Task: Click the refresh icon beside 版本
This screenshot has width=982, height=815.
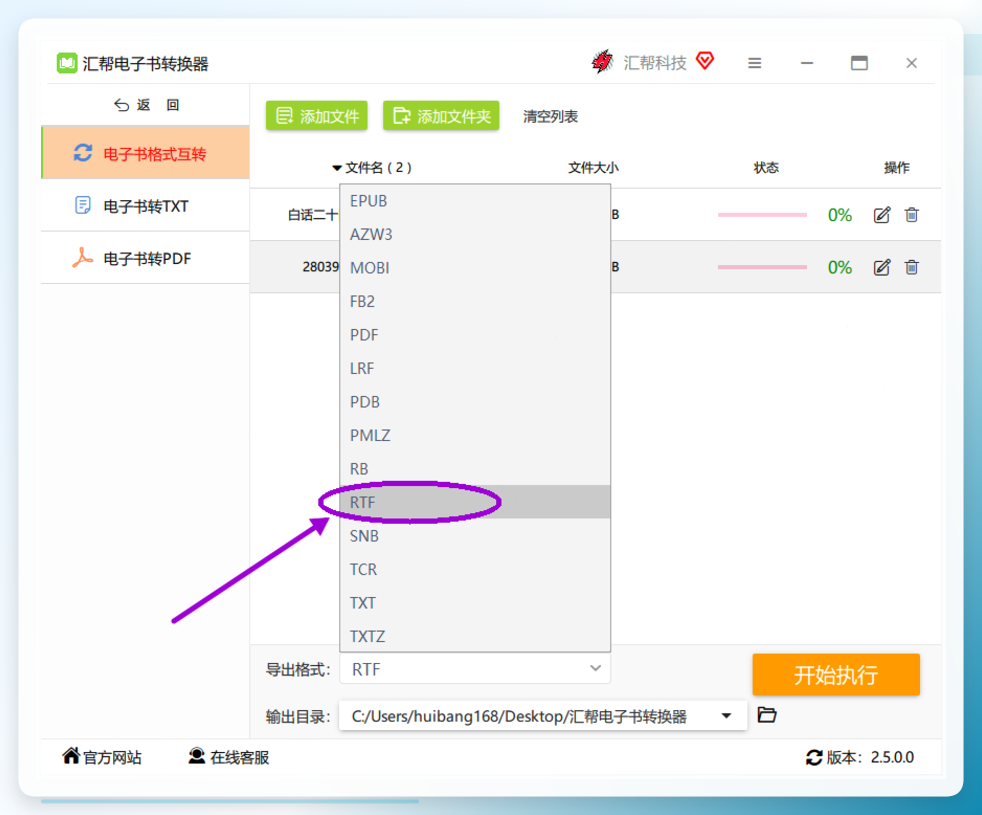Action: [814, 757]
